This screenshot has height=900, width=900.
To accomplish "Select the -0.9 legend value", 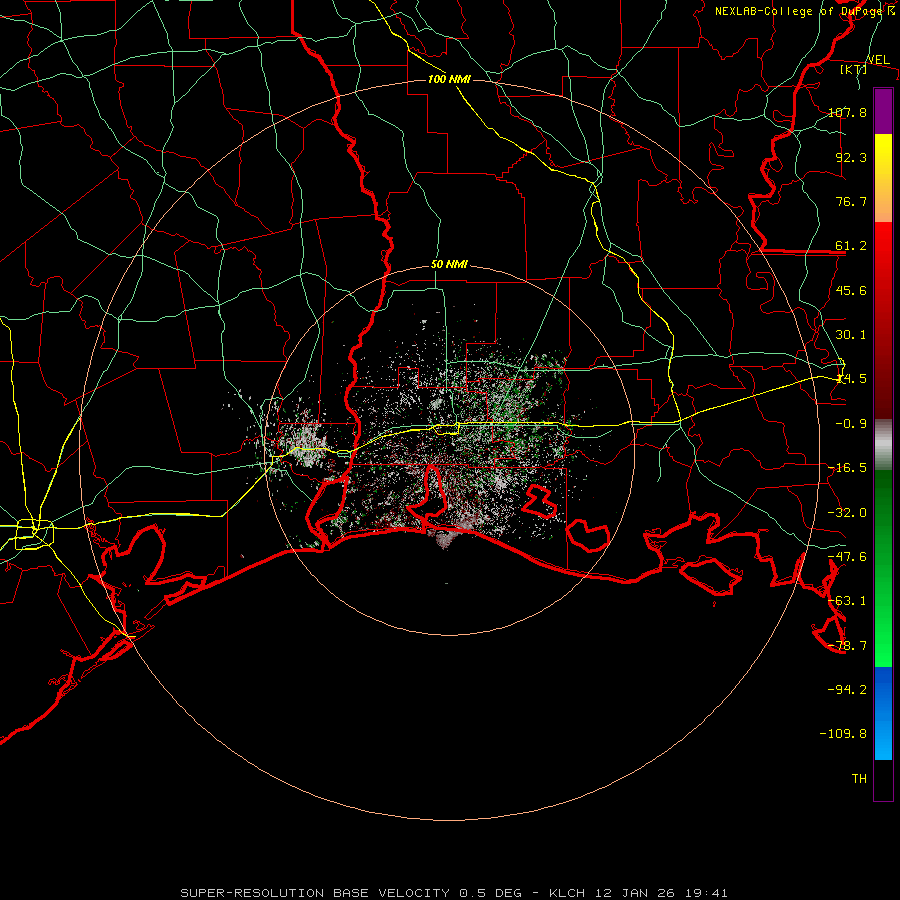I will (x=851, y=424).
